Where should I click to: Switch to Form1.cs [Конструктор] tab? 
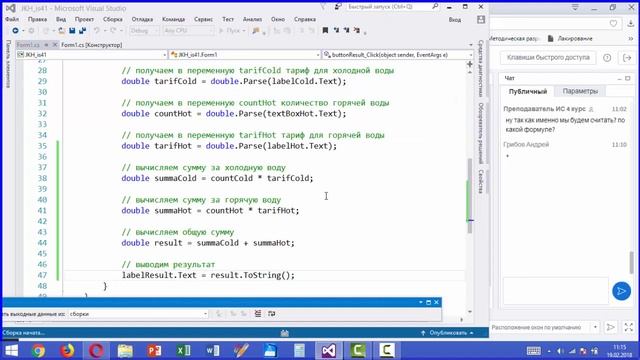point(91,45)
